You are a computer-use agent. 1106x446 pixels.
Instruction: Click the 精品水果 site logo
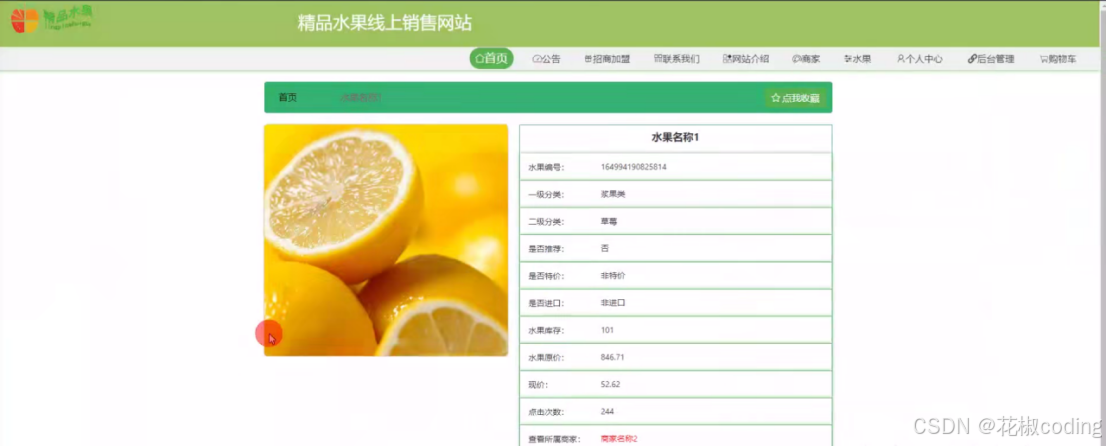[52, 19]
